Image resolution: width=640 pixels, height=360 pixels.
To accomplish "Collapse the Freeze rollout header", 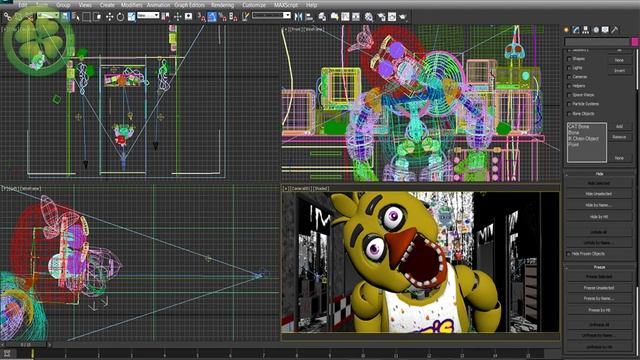I will click(599, 267).
